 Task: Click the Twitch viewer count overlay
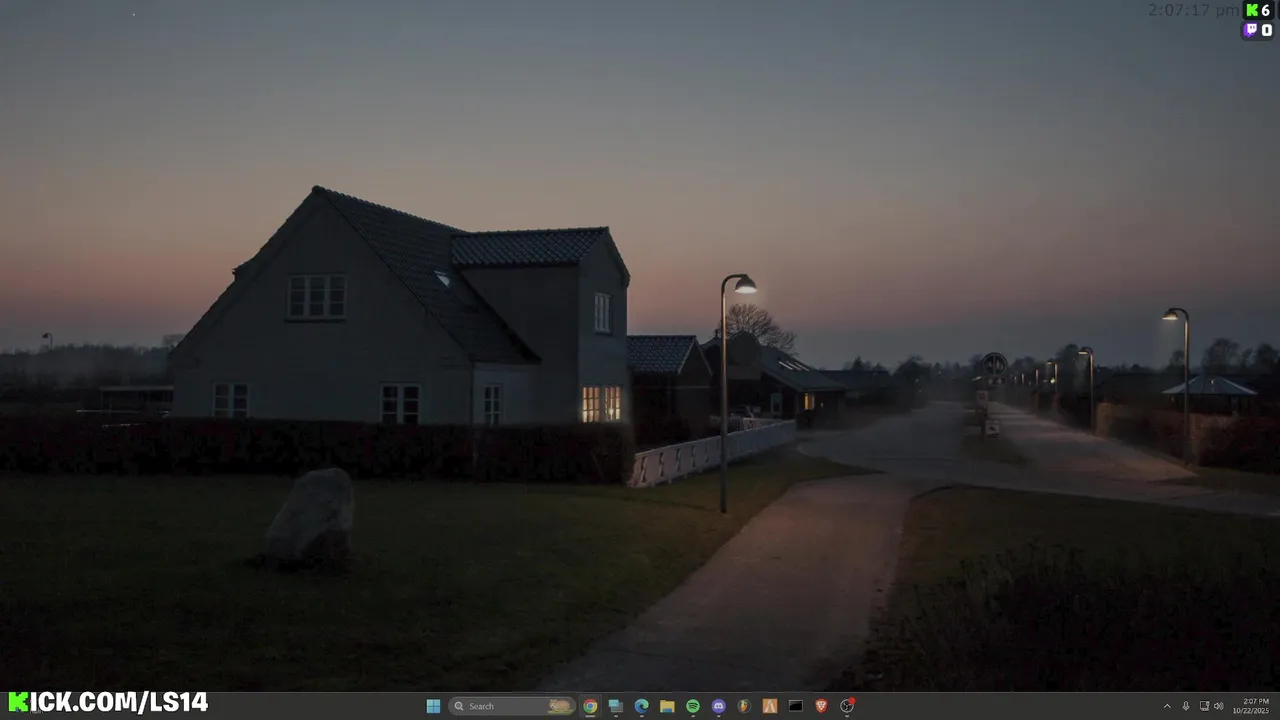point(1258,30)
